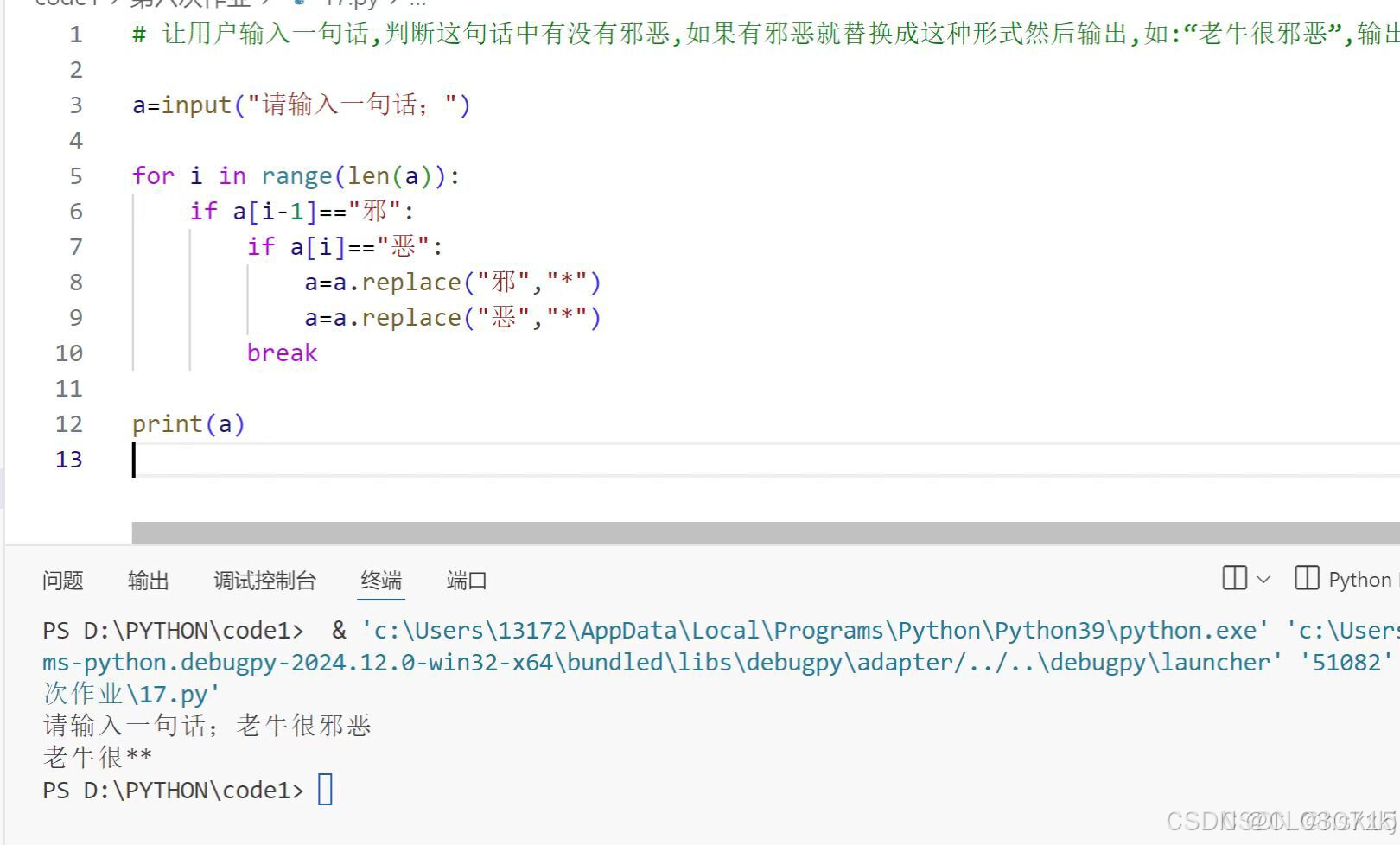The image size is (1400, 845).
Task: Click 'for i in range(len(a)):' line
Action: (x=296, y=176)
